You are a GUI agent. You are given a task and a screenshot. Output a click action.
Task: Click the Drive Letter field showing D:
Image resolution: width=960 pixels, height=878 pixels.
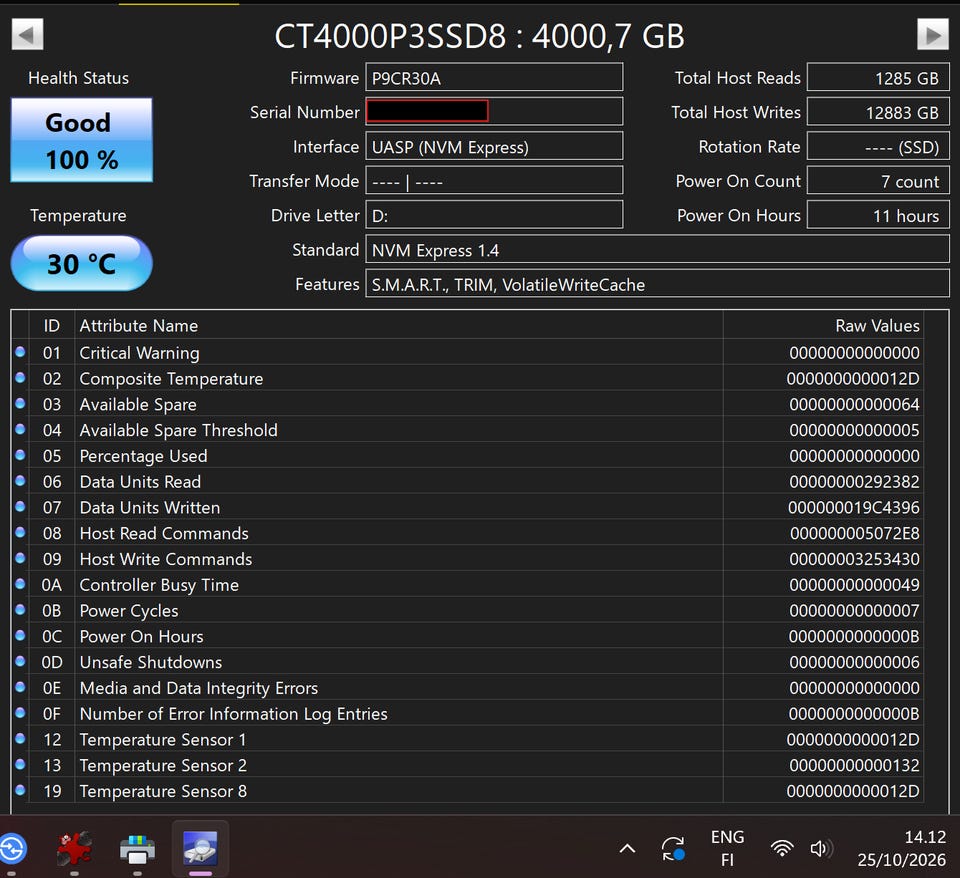[x=494, y=215]
